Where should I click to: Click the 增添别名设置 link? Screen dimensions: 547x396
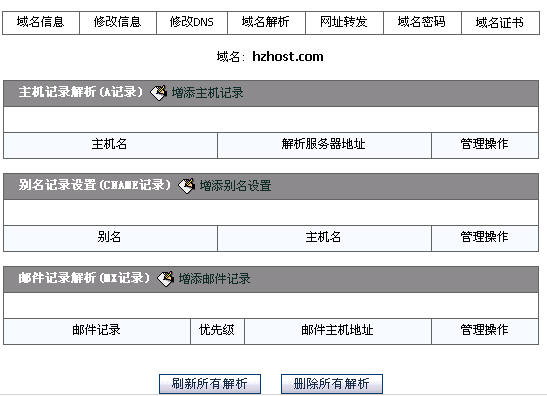[235, 186]
